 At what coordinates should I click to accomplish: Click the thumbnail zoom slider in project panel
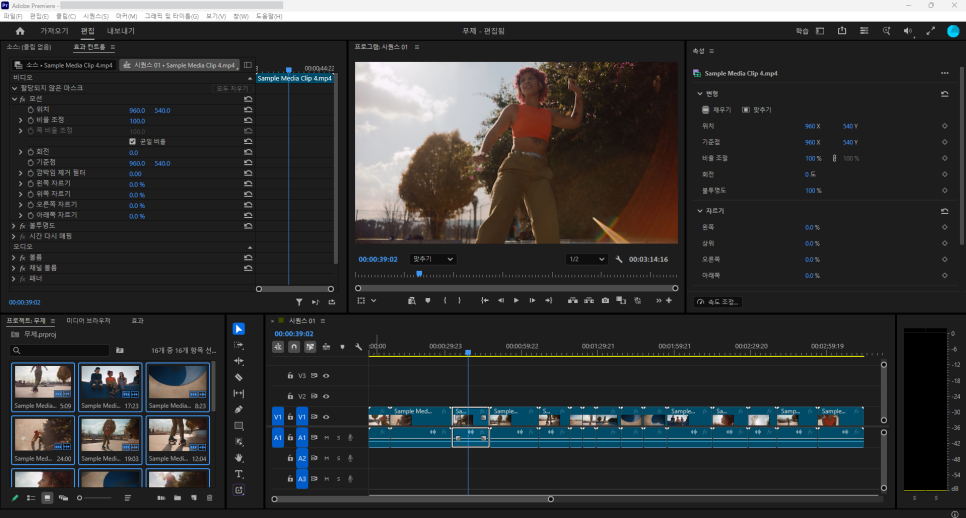(x=95, y=498)
